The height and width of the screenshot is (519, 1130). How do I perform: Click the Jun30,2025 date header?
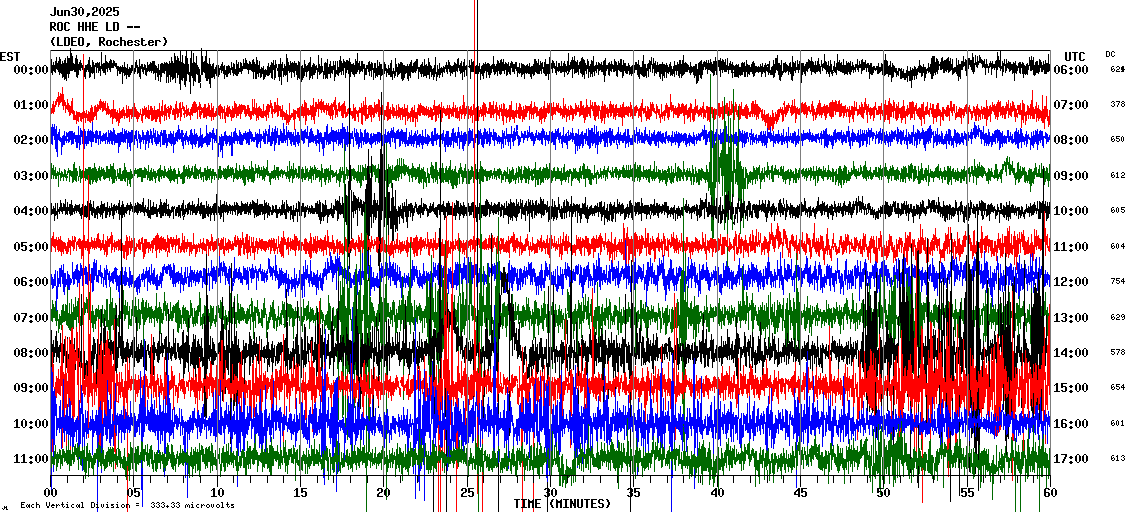pyautogui.click(x=84, y=12)
